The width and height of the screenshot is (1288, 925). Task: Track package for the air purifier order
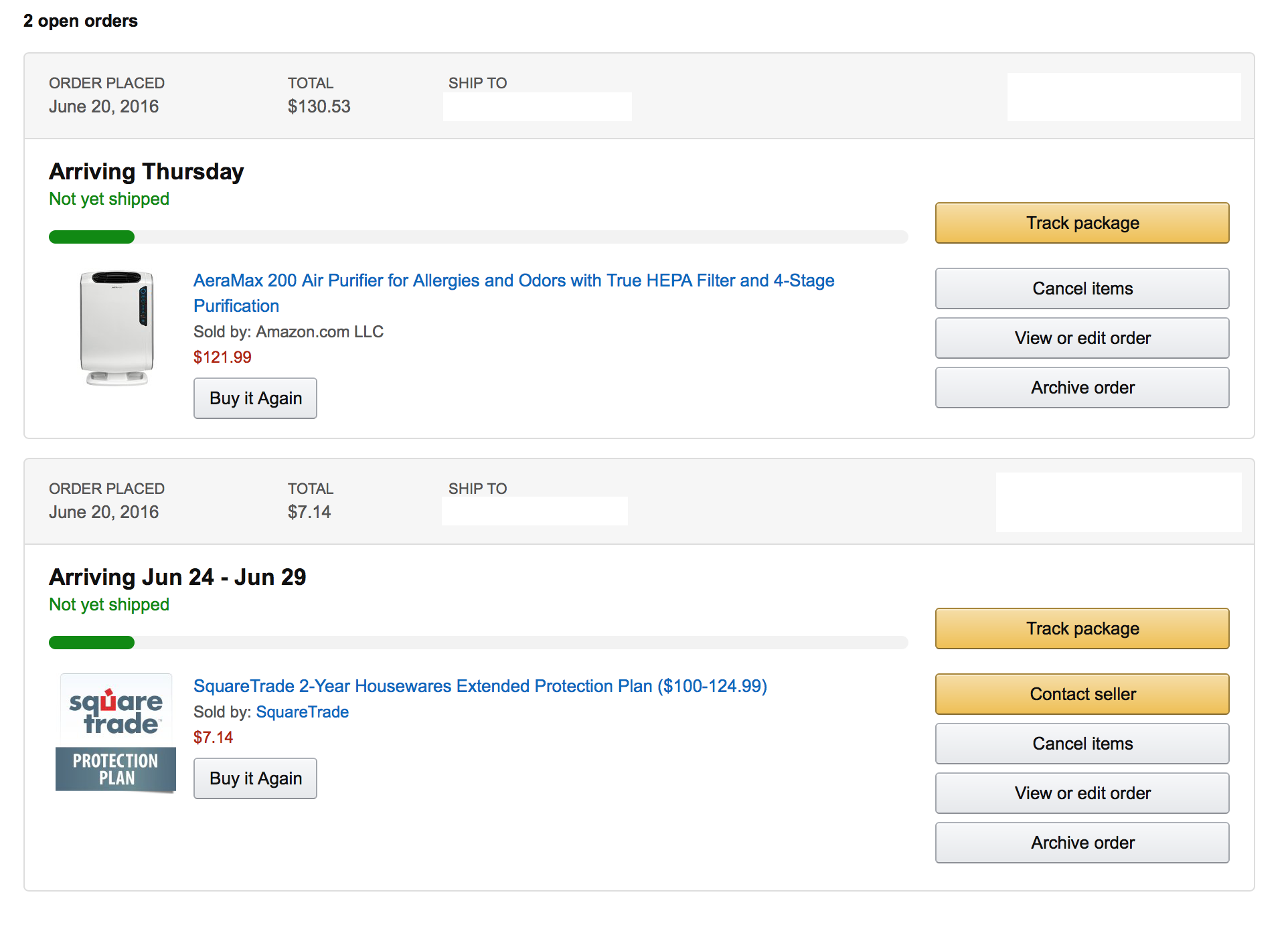coord(1082,223)
